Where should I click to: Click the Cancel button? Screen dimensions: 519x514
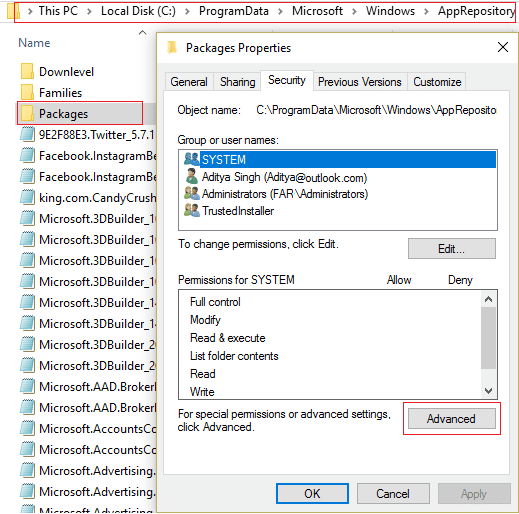coord(393,494)
